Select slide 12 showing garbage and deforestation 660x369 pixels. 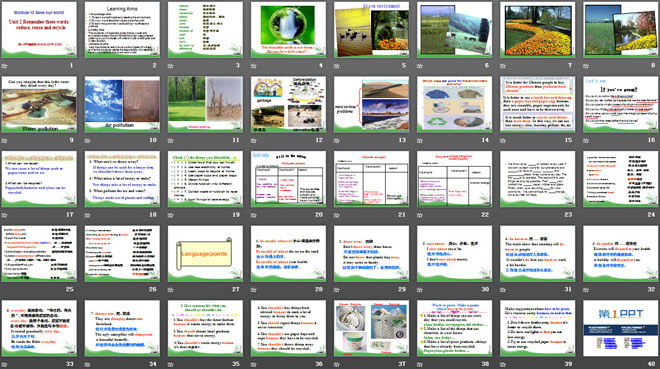288,104
